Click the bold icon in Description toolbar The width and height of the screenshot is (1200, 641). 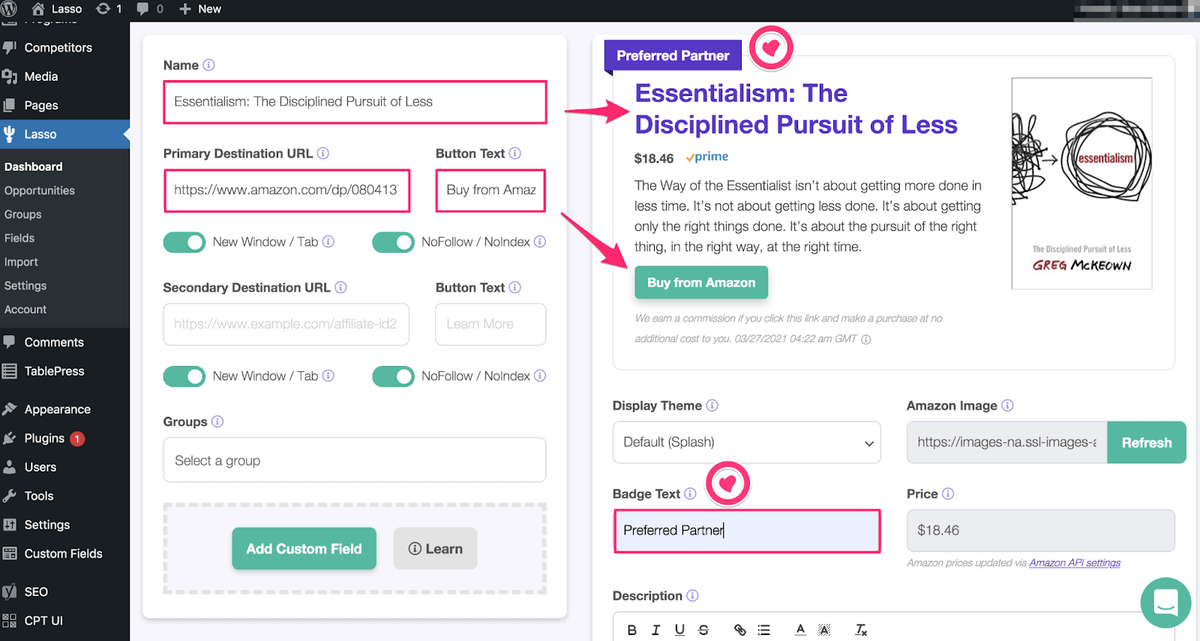point(632,630)
